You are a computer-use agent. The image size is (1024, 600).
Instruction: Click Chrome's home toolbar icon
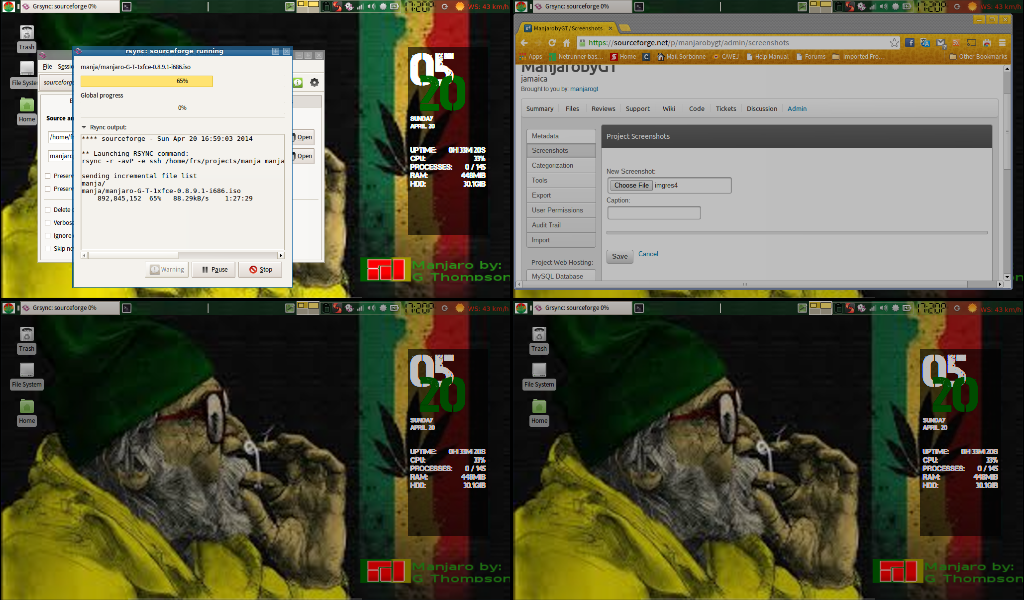(x=566, y=42)
